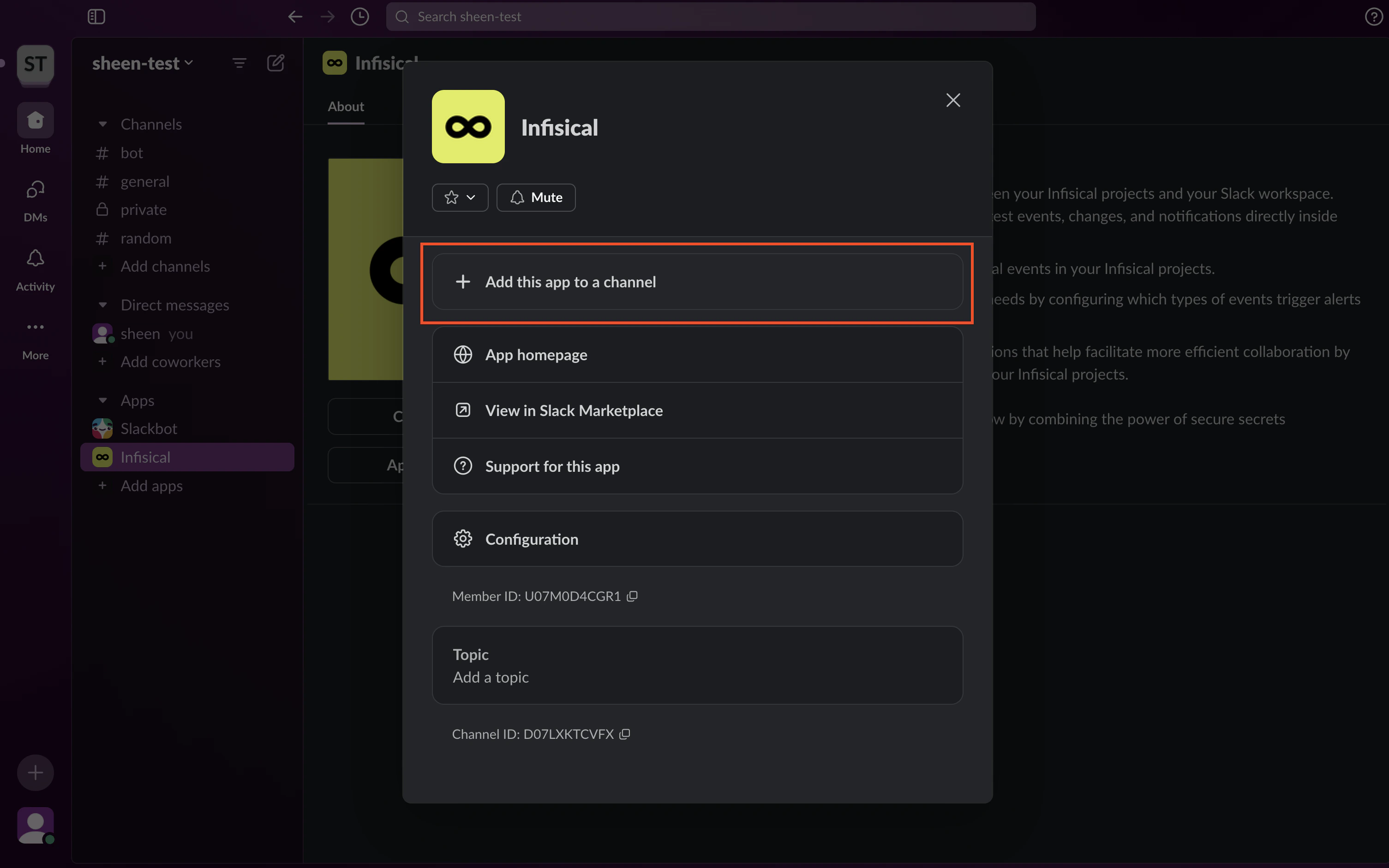Collapse the Channels section

tap(103, 124)
